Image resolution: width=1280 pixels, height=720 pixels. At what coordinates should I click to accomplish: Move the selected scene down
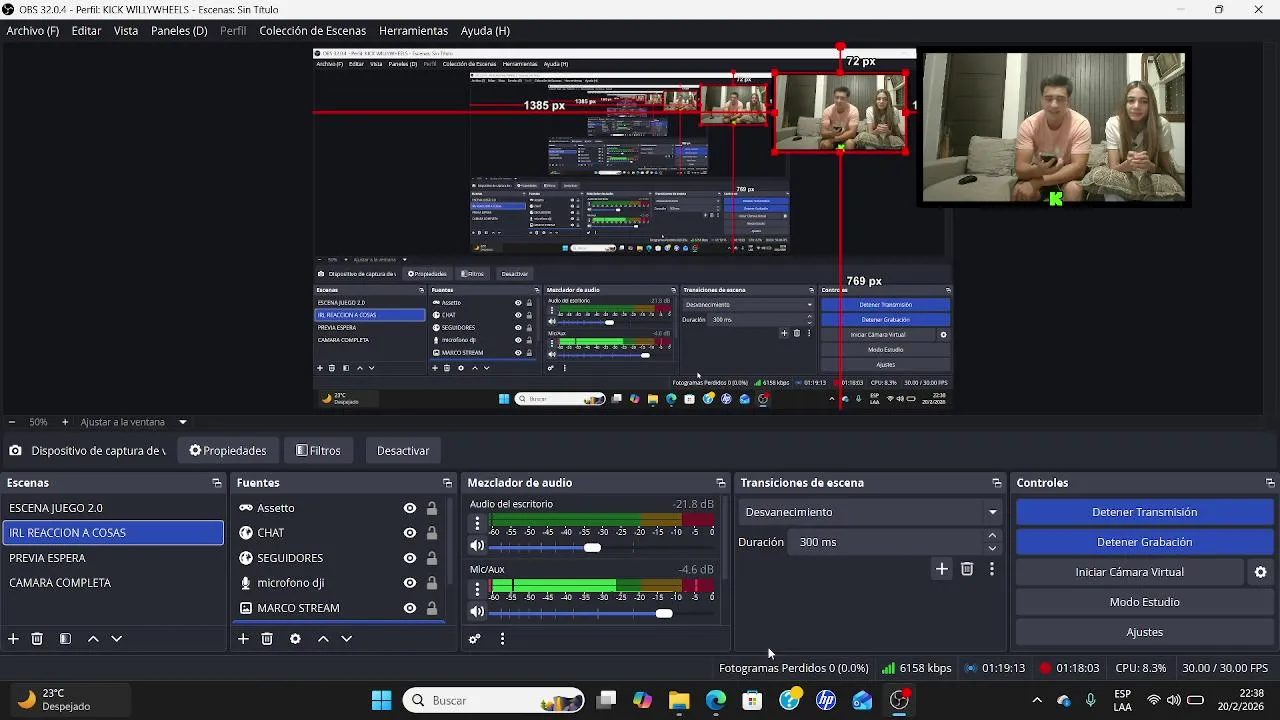click(x=116, y=639)
